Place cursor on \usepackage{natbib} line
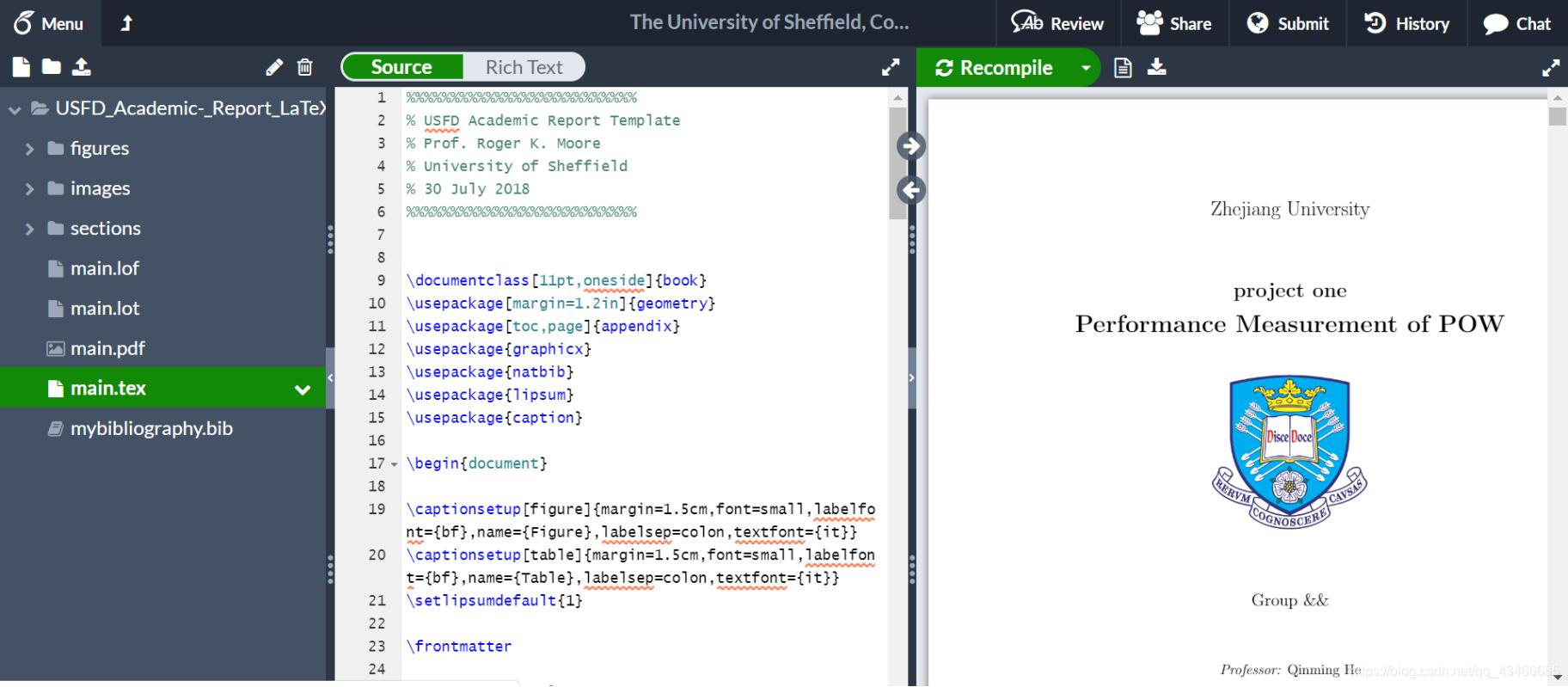The height and width of the screenshot is (687, 1568). (490, 371)
